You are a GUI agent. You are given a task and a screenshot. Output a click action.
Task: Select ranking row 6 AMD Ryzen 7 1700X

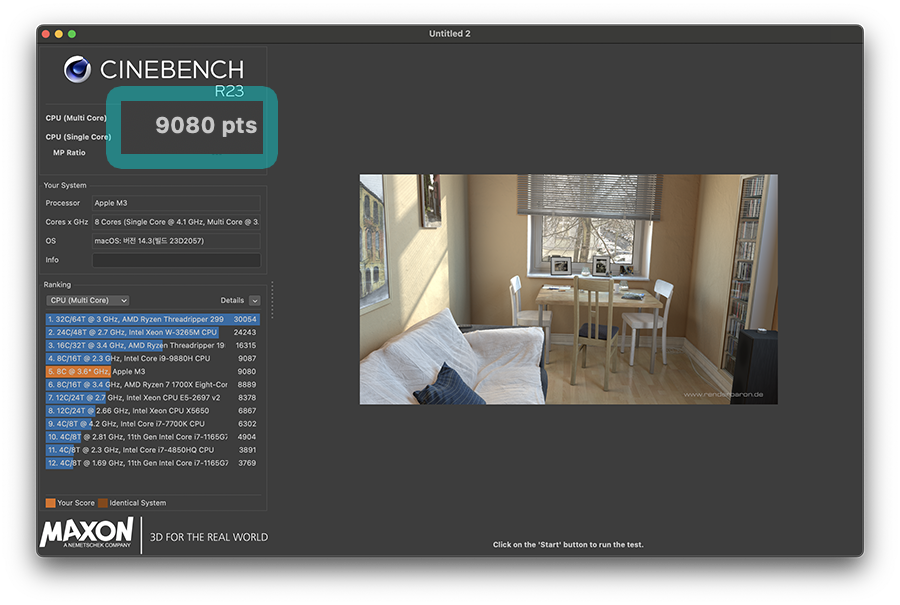click(153, 385)
